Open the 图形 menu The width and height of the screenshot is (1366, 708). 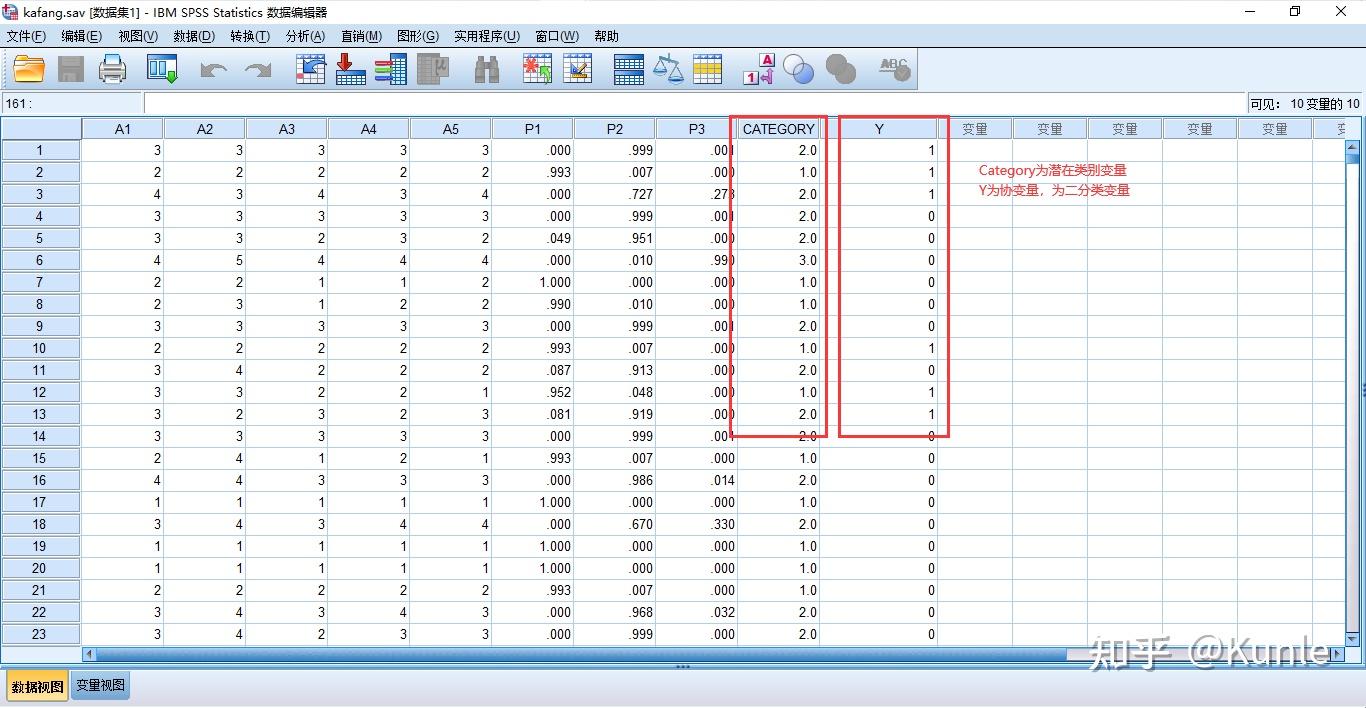click(x=417, y=36)
